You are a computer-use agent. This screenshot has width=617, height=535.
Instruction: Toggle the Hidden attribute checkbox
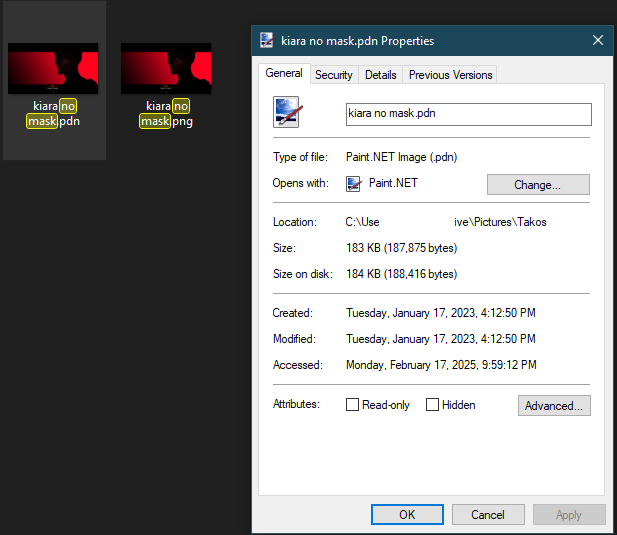point(432,405)
